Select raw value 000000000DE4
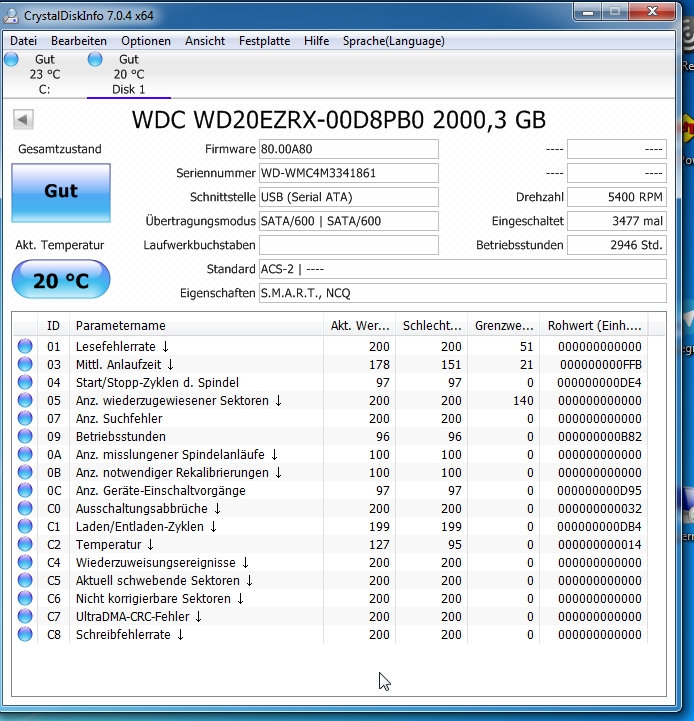This screenshot has width=694, height=721. click(x=599, y=383)
